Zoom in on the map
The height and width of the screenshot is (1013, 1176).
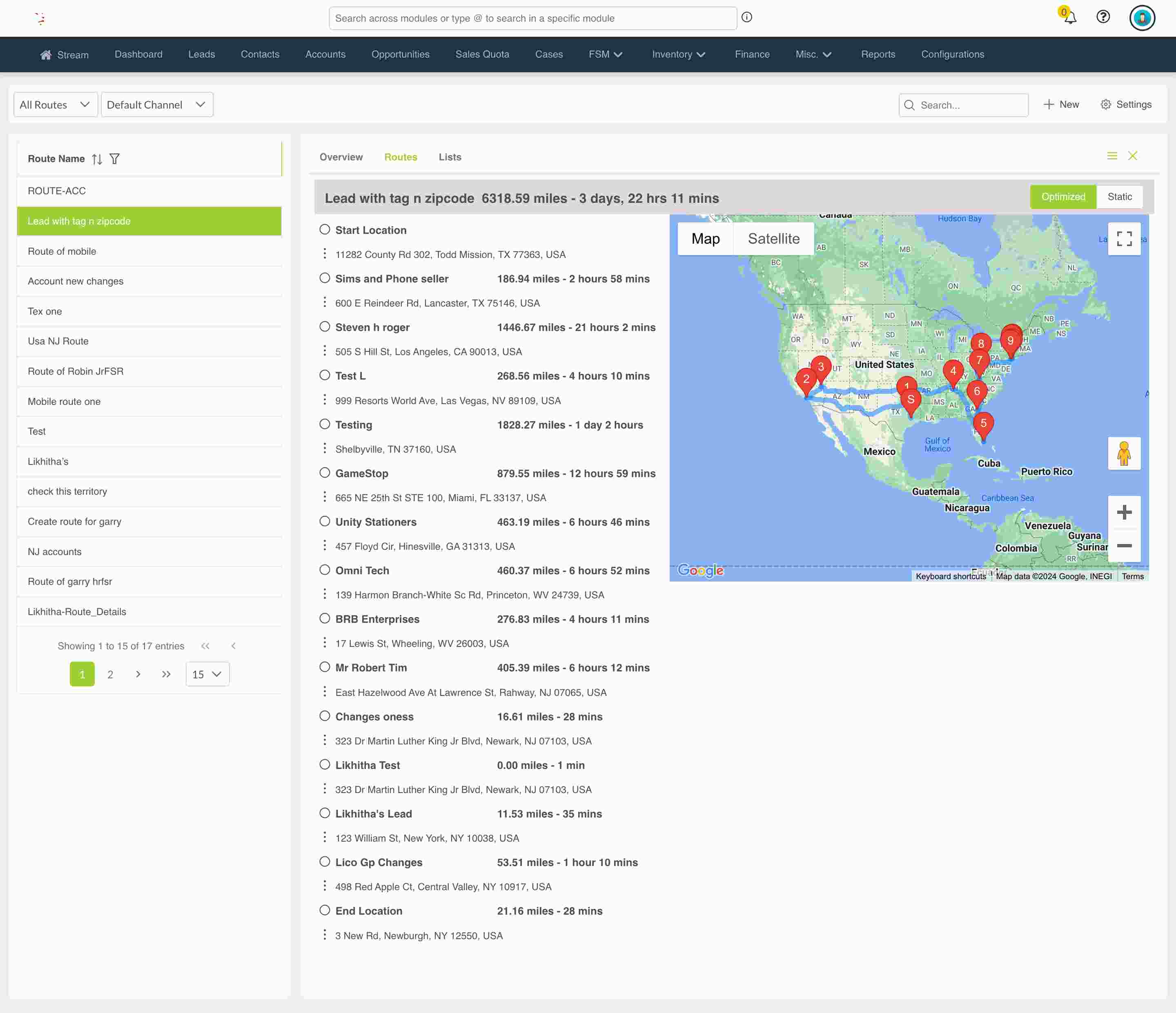coord(1124,513)
